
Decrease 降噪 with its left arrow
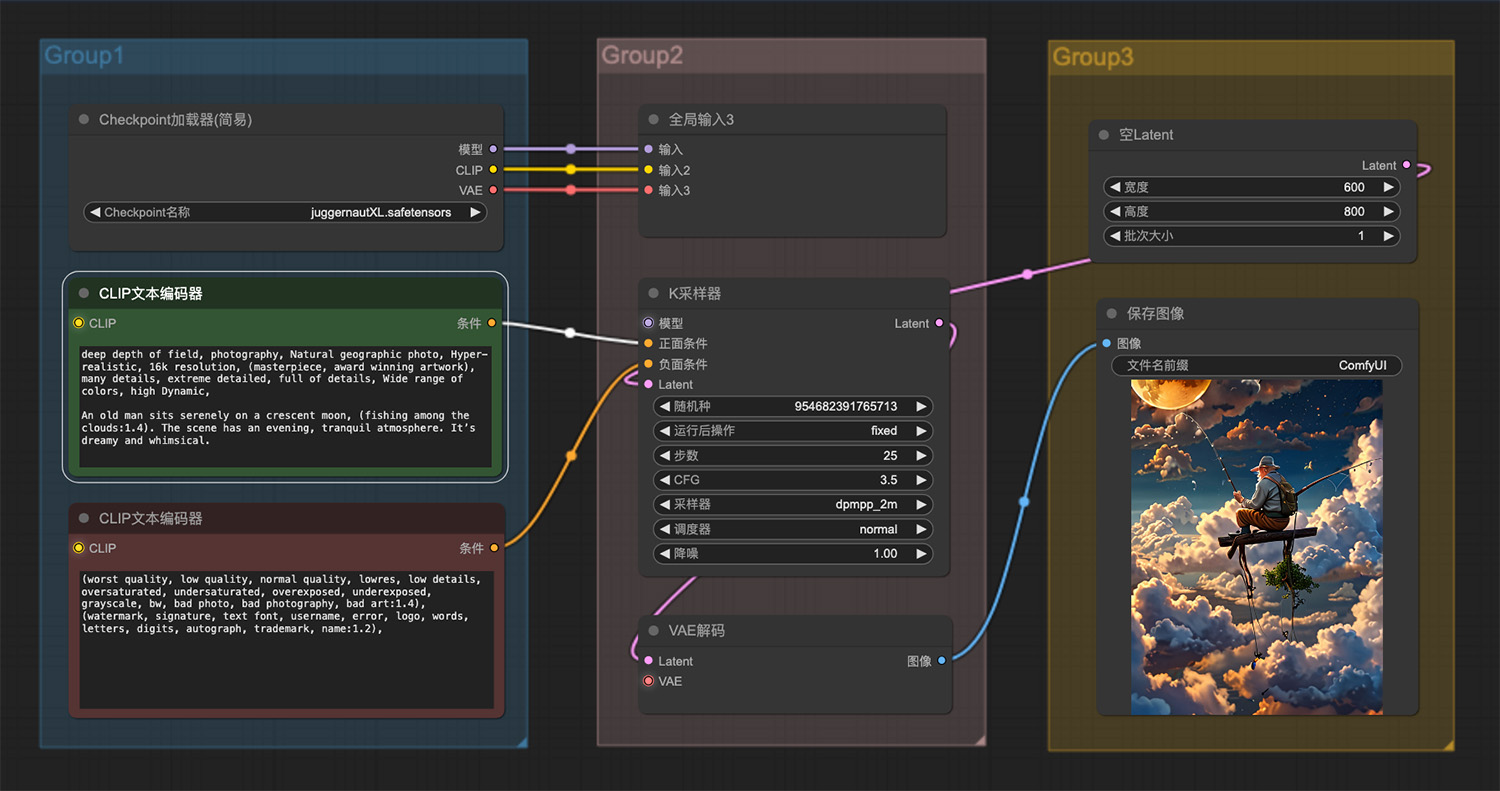(664, 553)
